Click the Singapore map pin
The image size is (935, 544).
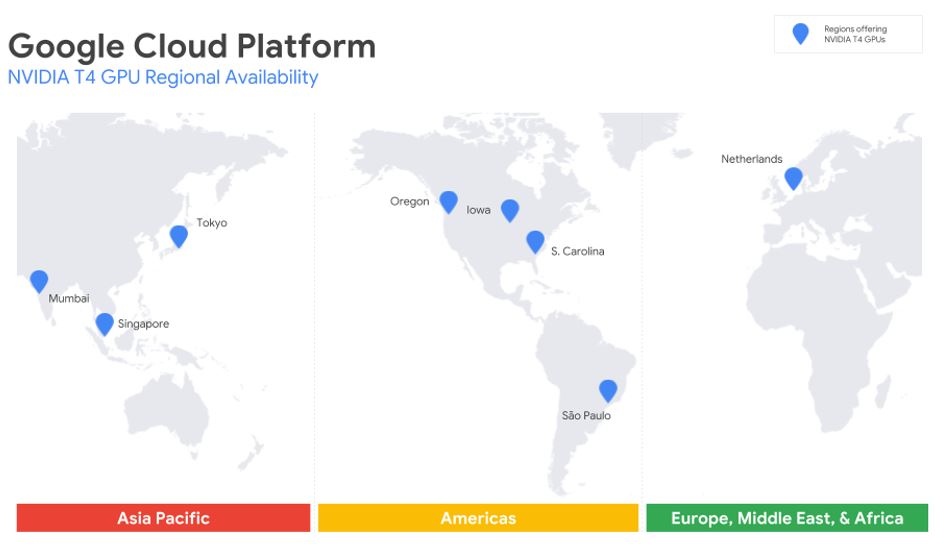tap(104, 323)
